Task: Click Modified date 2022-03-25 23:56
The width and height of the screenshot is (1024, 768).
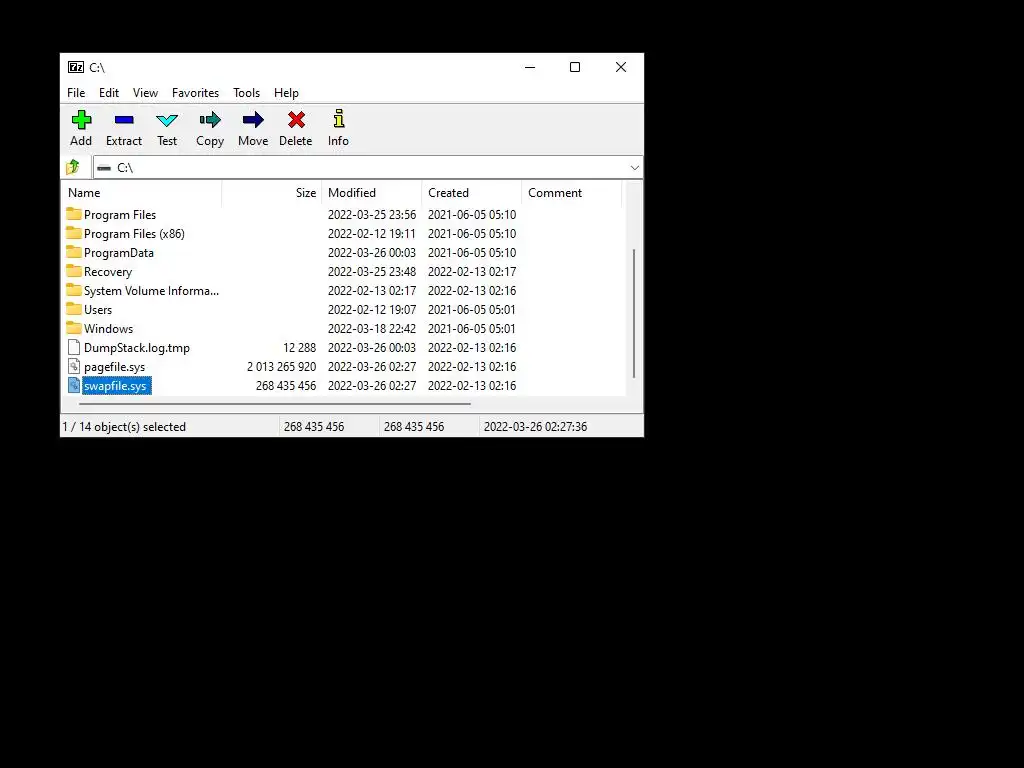Action: [372, 214]
